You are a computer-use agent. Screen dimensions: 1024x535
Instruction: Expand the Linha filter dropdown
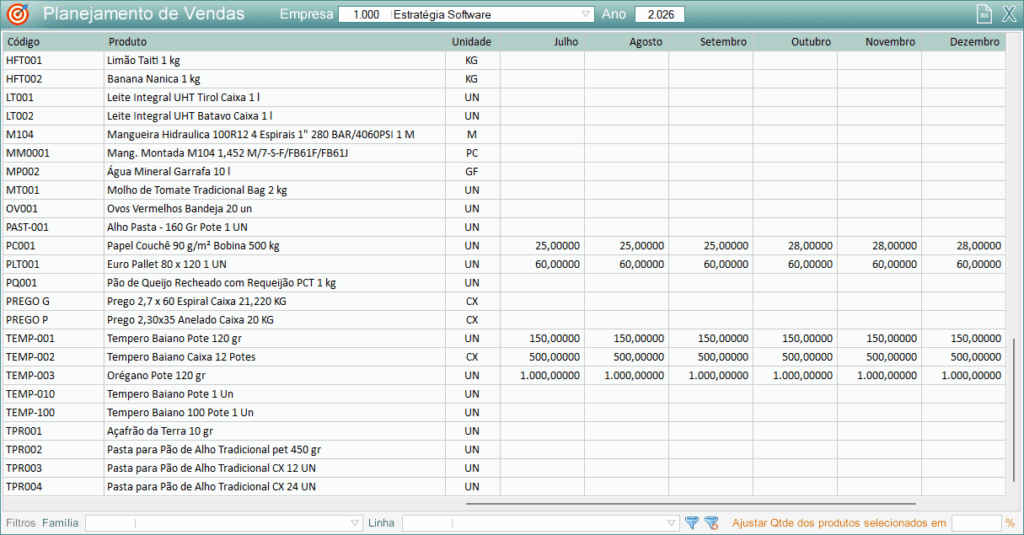pyautogui.click(x=672, y=523)
